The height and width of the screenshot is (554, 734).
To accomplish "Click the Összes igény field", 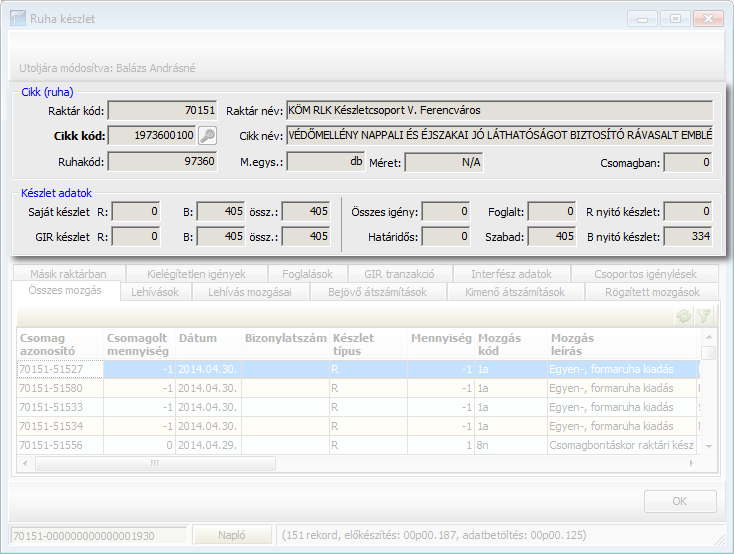I will [x=446, y=212].
